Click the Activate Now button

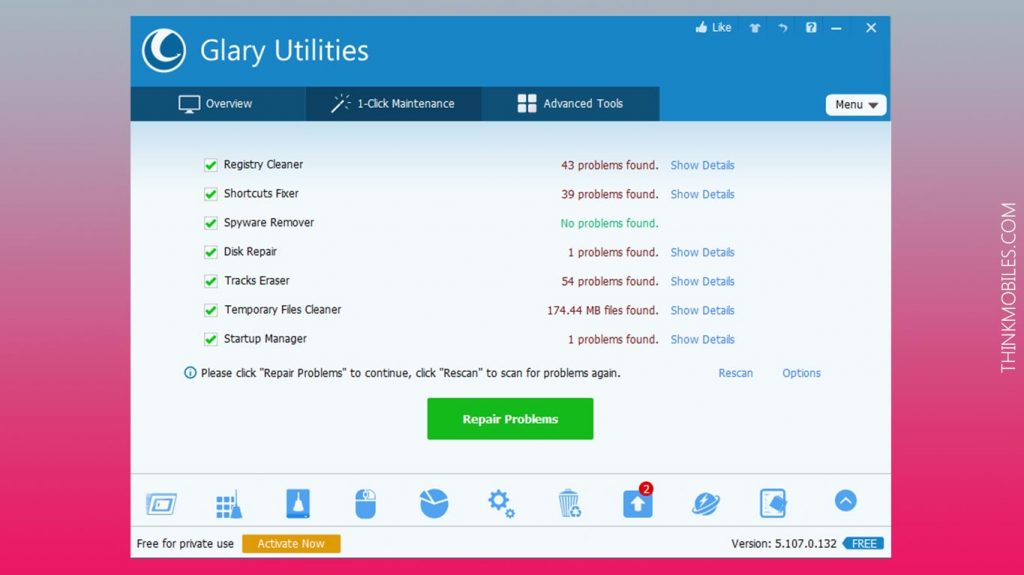point(291,544)
